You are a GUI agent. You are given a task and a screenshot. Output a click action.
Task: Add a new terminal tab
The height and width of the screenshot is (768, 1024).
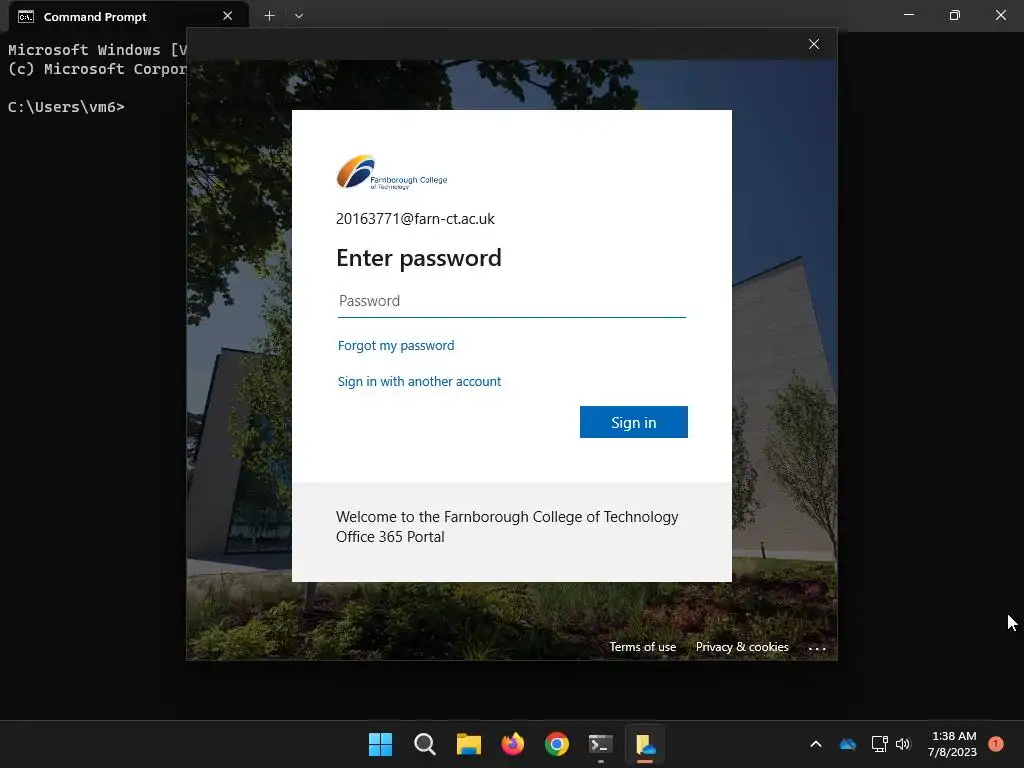(x=269, y=16)
